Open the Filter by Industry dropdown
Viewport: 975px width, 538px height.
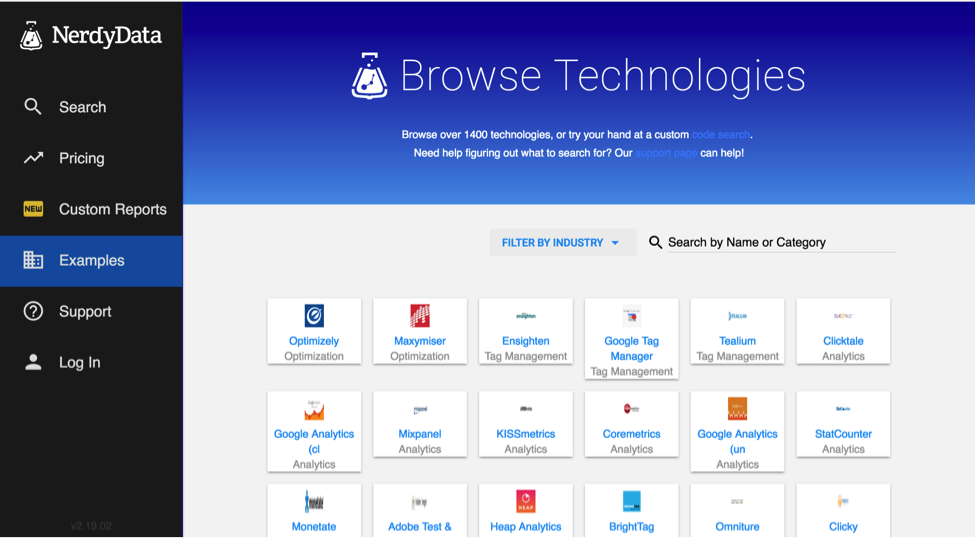point(563,243)
